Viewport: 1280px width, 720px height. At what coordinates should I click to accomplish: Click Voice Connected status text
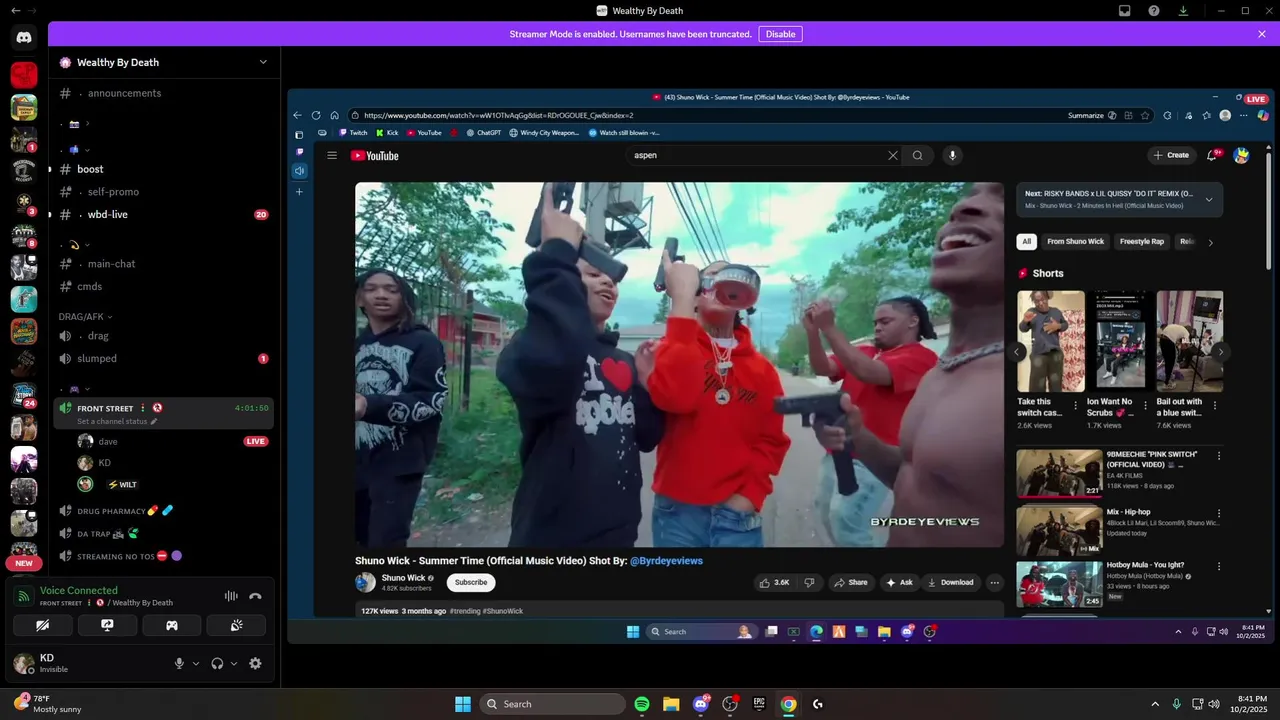[78, 590]
